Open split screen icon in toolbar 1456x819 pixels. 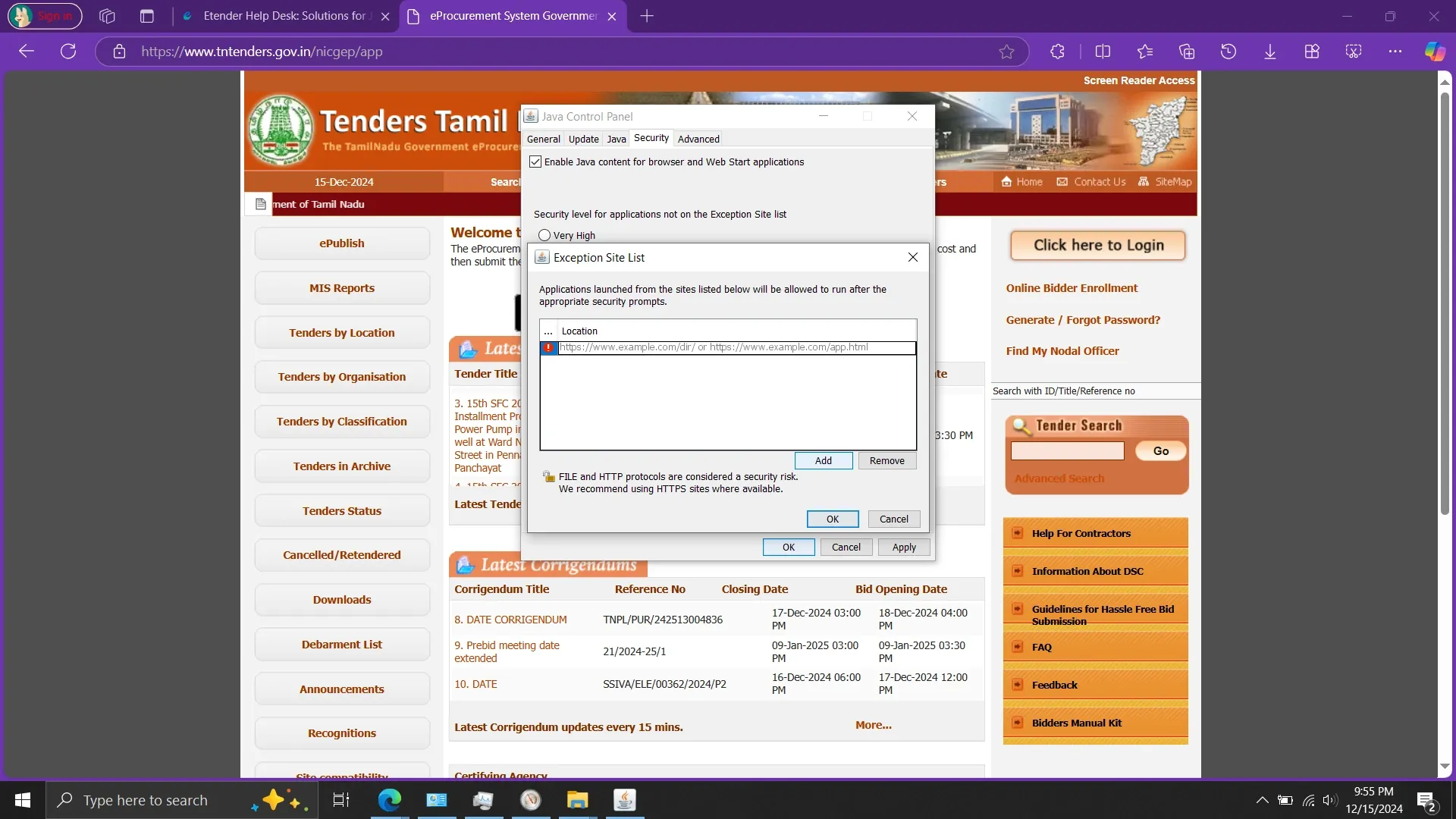point(1103,52)
